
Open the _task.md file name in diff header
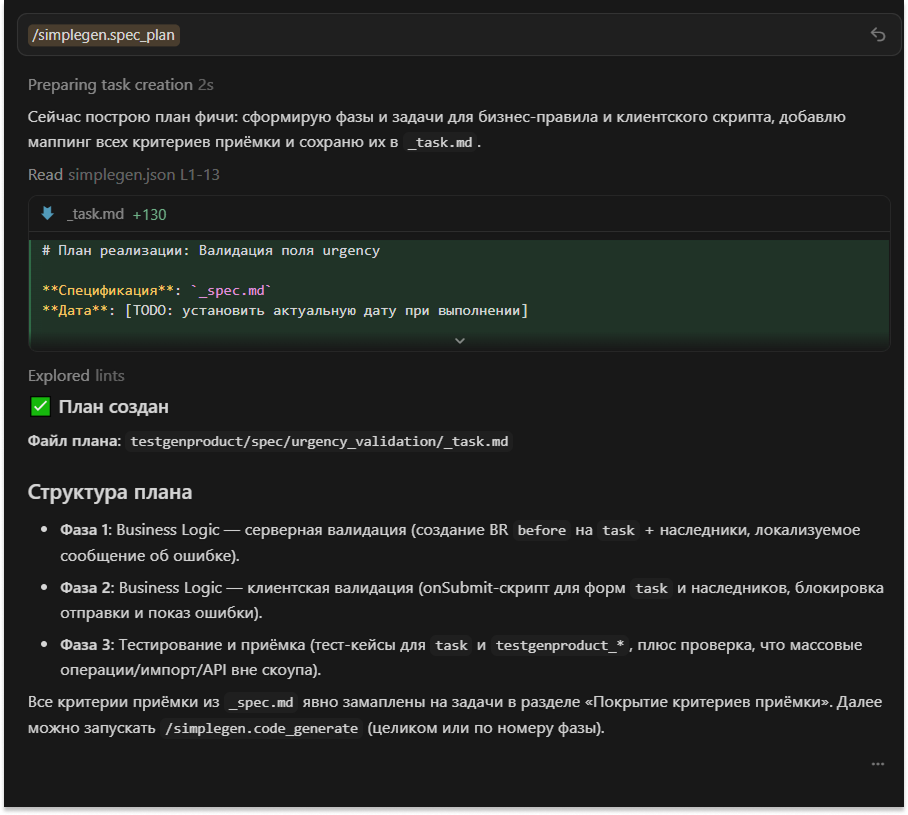click(x=95, y=214)
